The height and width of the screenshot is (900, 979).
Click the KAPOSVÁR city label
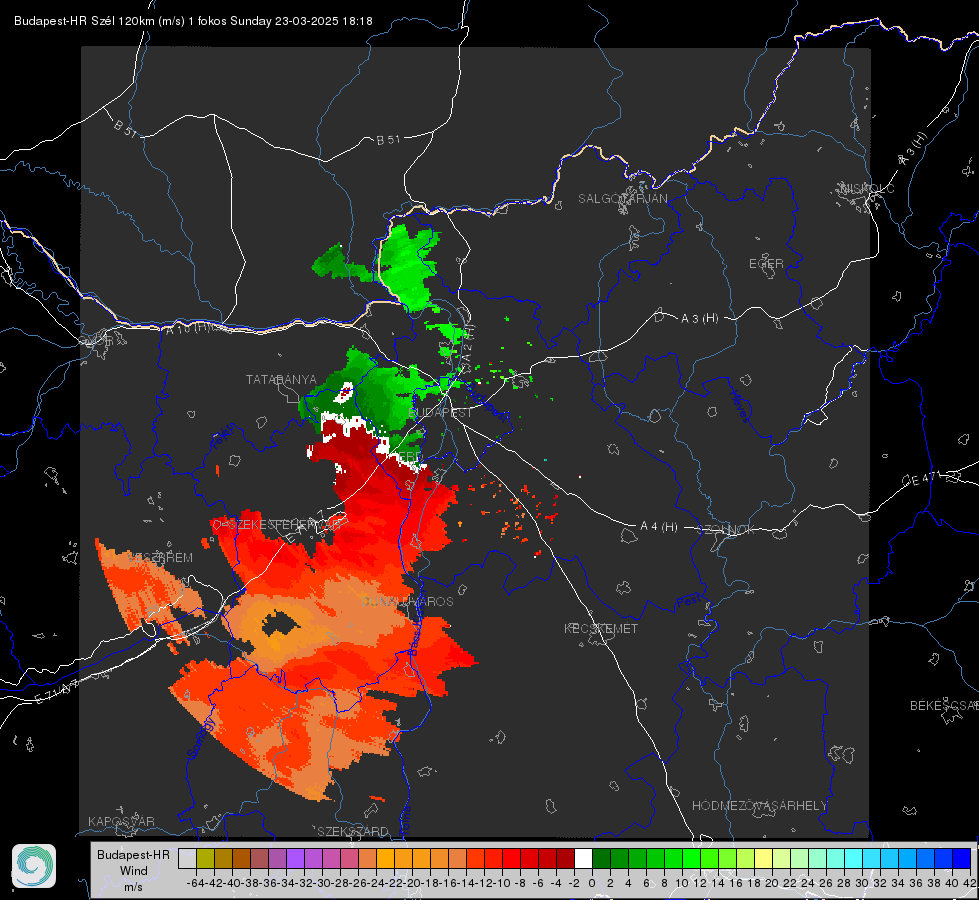pos(121,821)
